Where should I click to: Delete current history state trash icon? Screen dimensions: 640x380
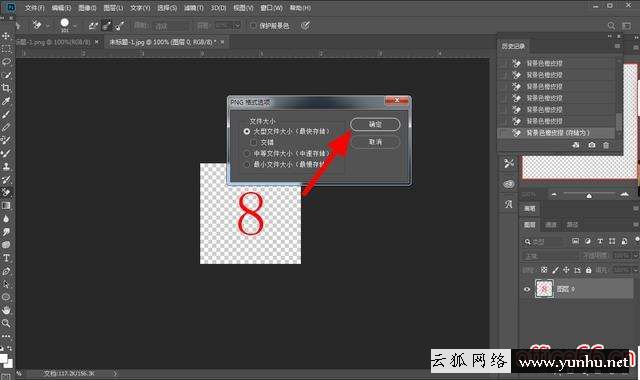coord(606,145)
